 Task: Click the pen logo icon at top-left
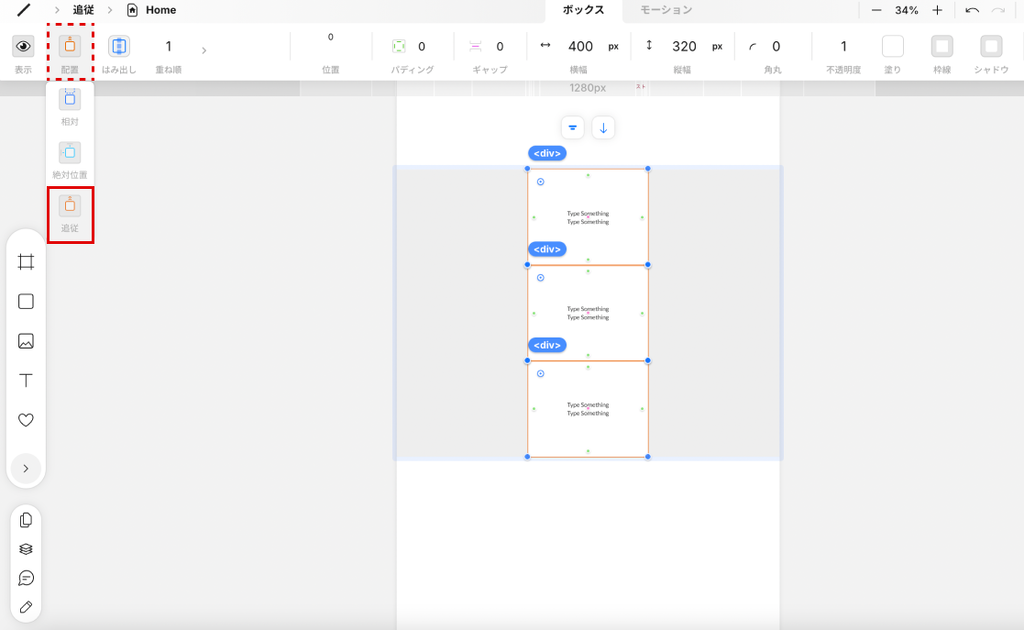pos(24,10)
